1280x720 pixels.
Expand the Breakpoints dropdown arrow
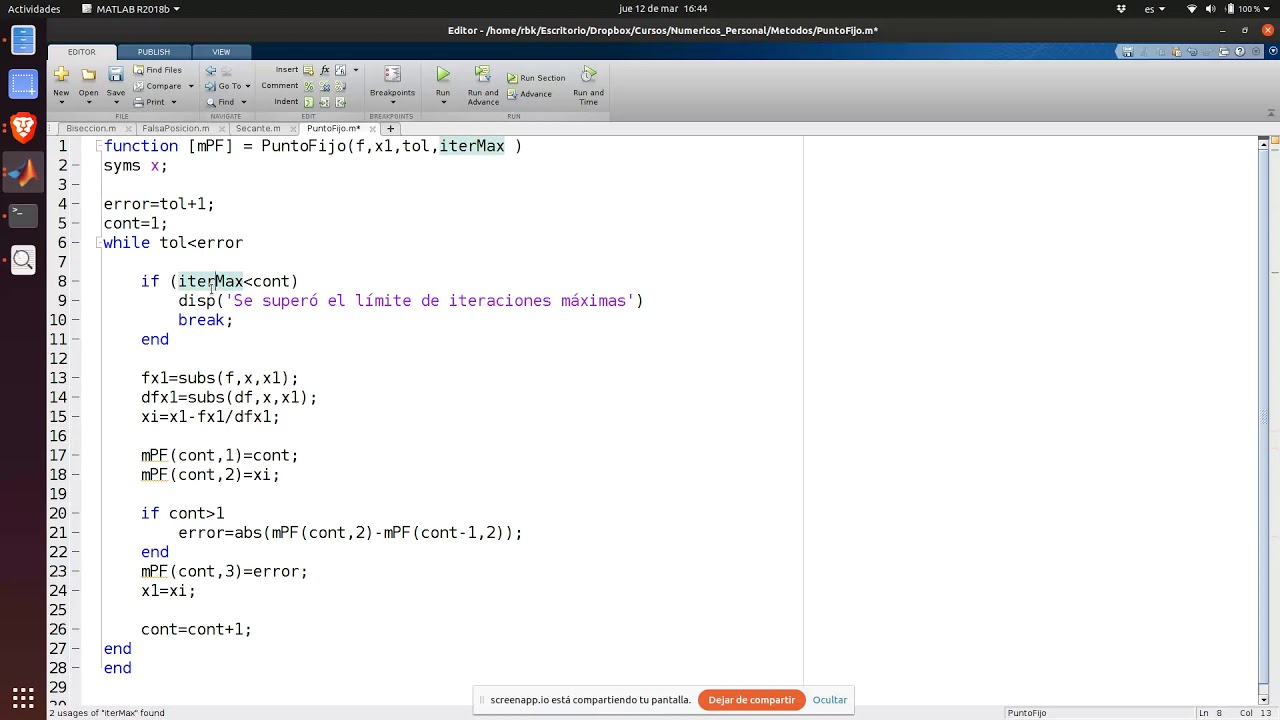tap(392, 103)
